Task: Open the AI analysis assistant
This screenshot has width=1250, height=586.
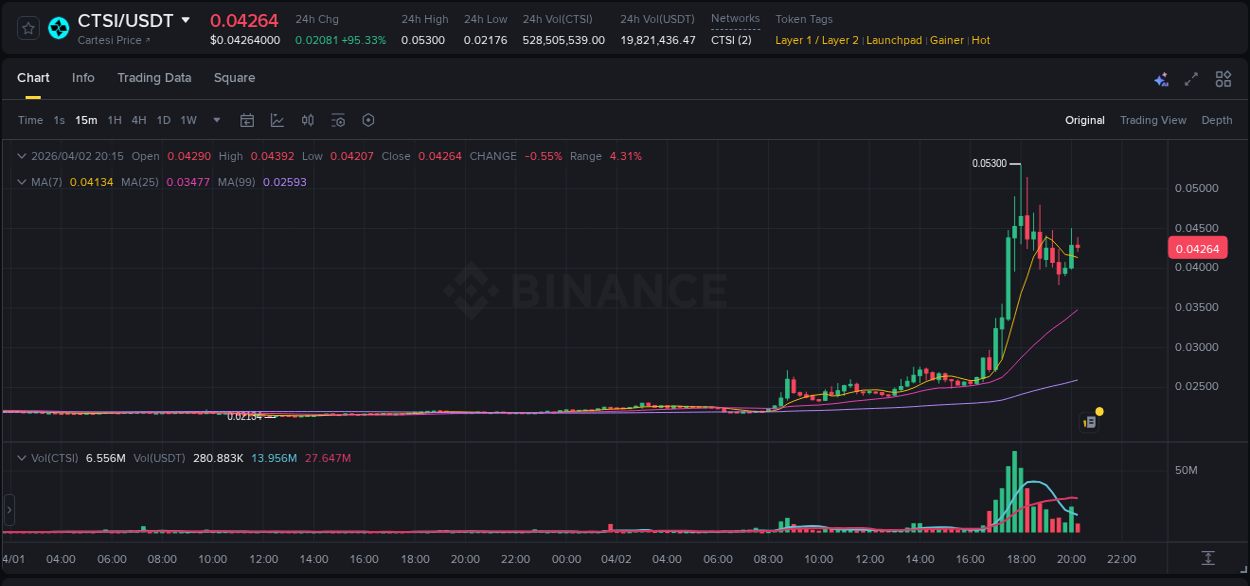Action: click(x=1161, y=78)
